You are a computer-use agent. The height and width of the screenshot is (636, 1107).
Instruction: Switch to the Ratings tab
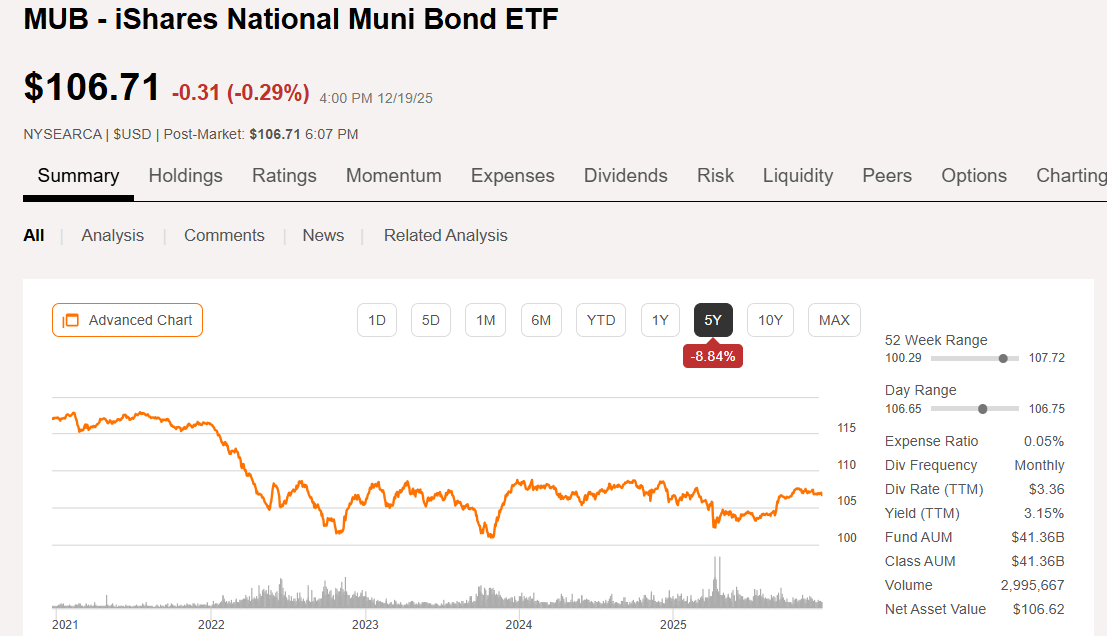(284, 176)
